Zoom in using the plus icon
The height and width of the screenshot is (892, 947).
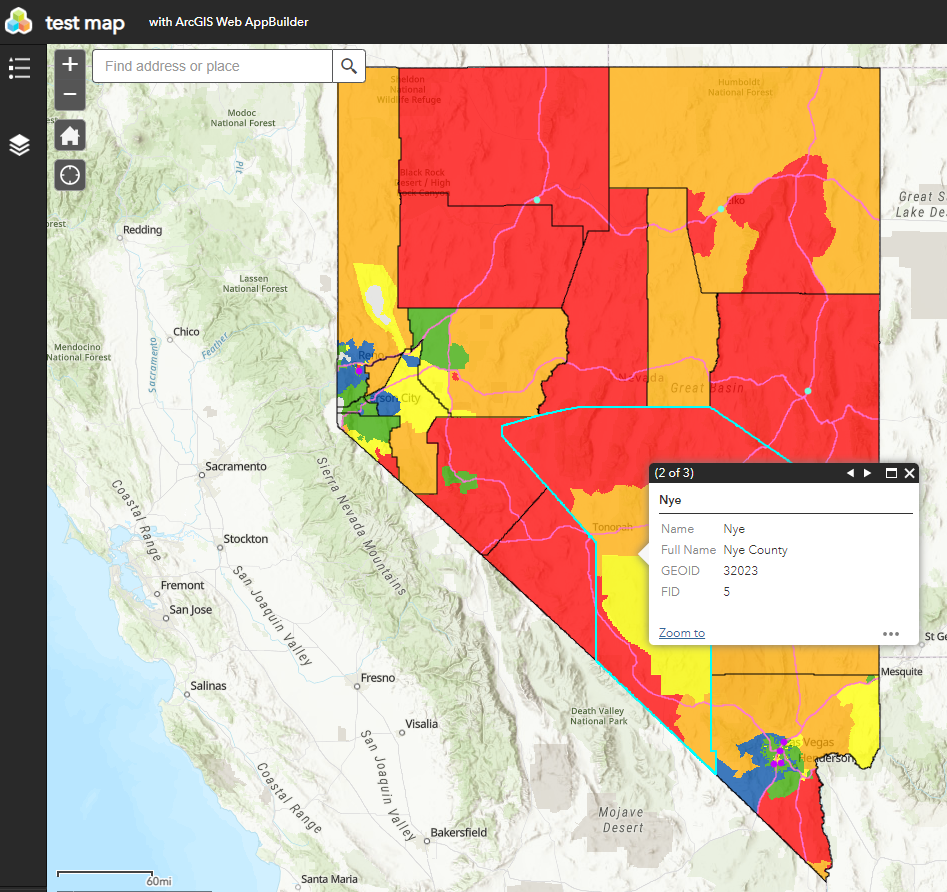(69, 63)
